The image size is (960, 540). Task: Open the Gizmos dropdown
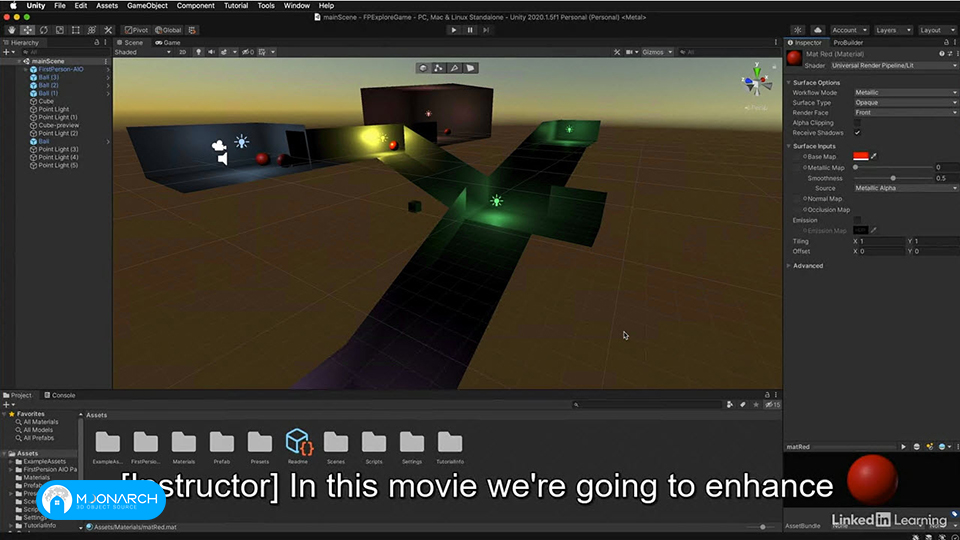pyautogui.click(x=656, y=52)
